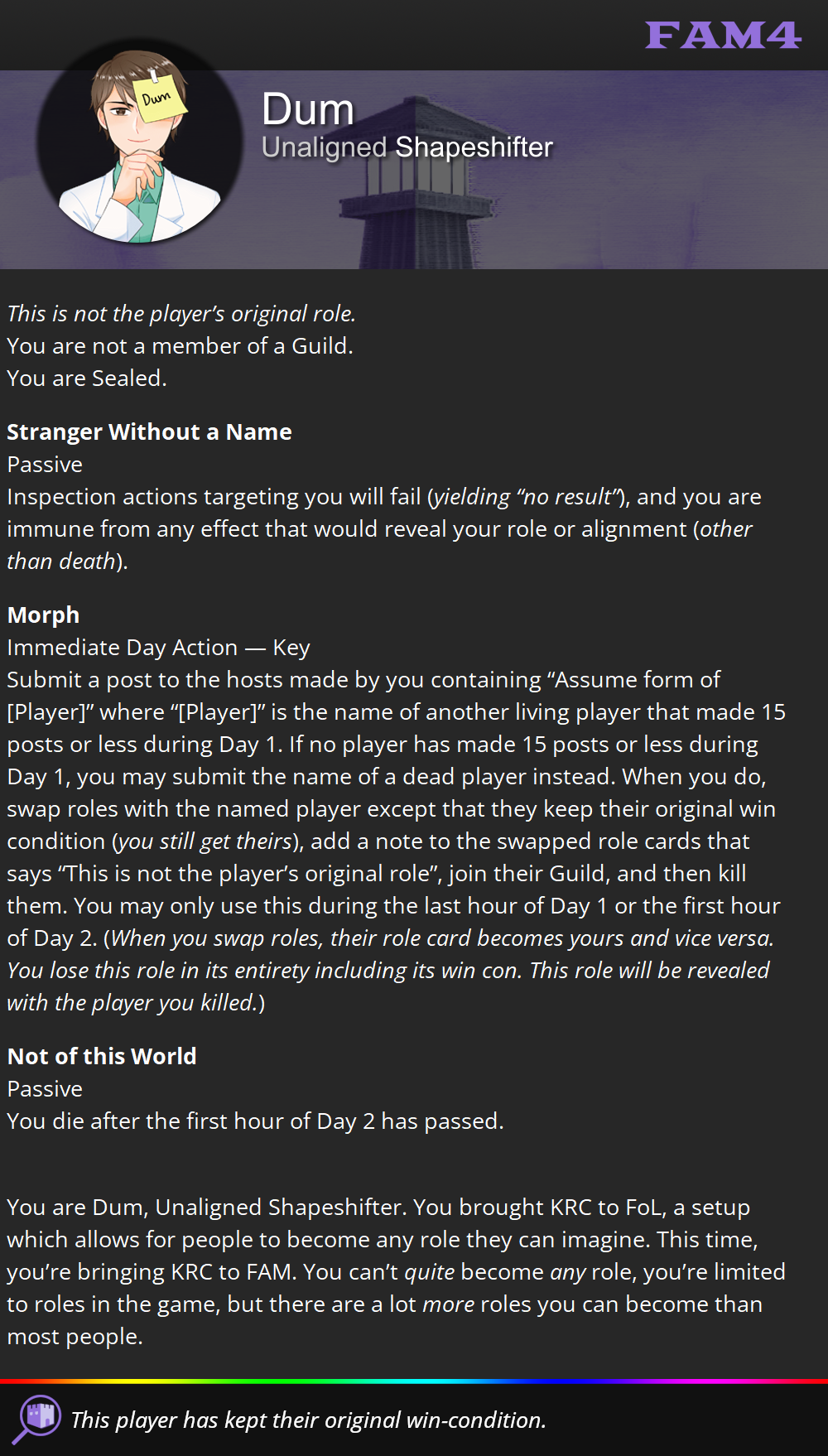Click 'You are not a member of a Guild'
The image size is (828, 1456).
(180, 345)
